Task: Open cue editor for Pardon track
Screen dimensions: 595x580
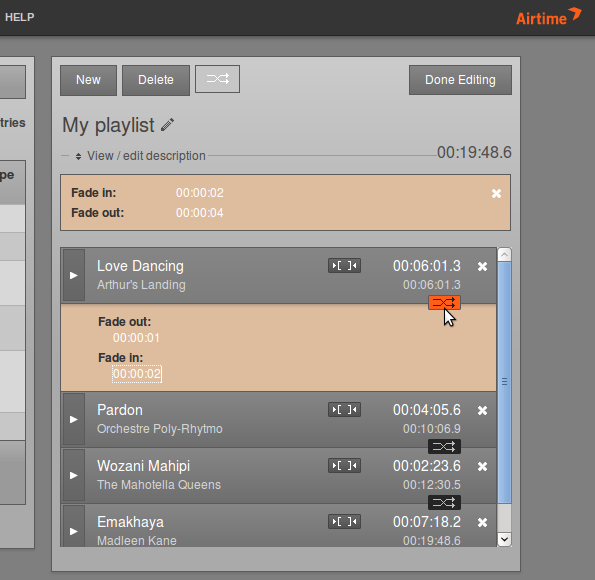Action: tap(344, 410)
